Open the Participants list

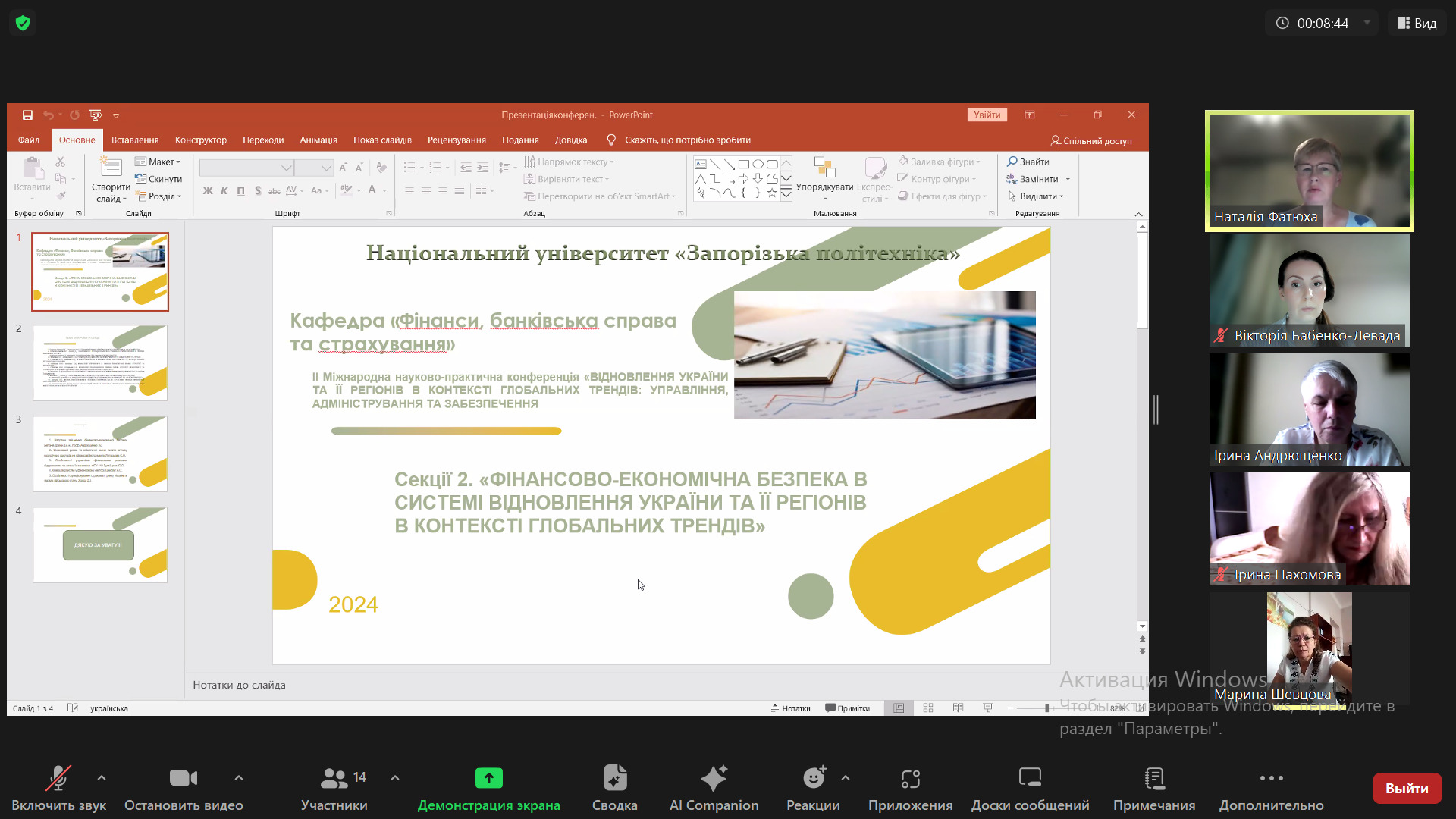334,780
